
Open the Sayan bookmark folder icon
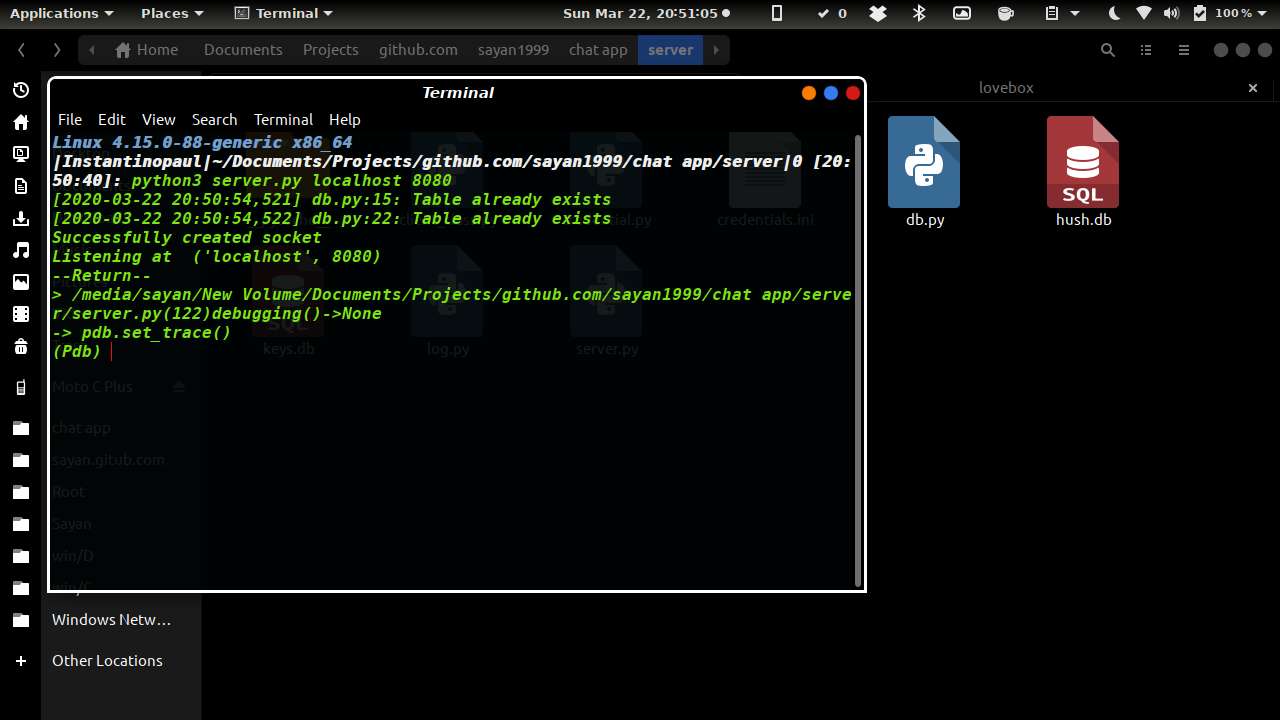(20, 524)
